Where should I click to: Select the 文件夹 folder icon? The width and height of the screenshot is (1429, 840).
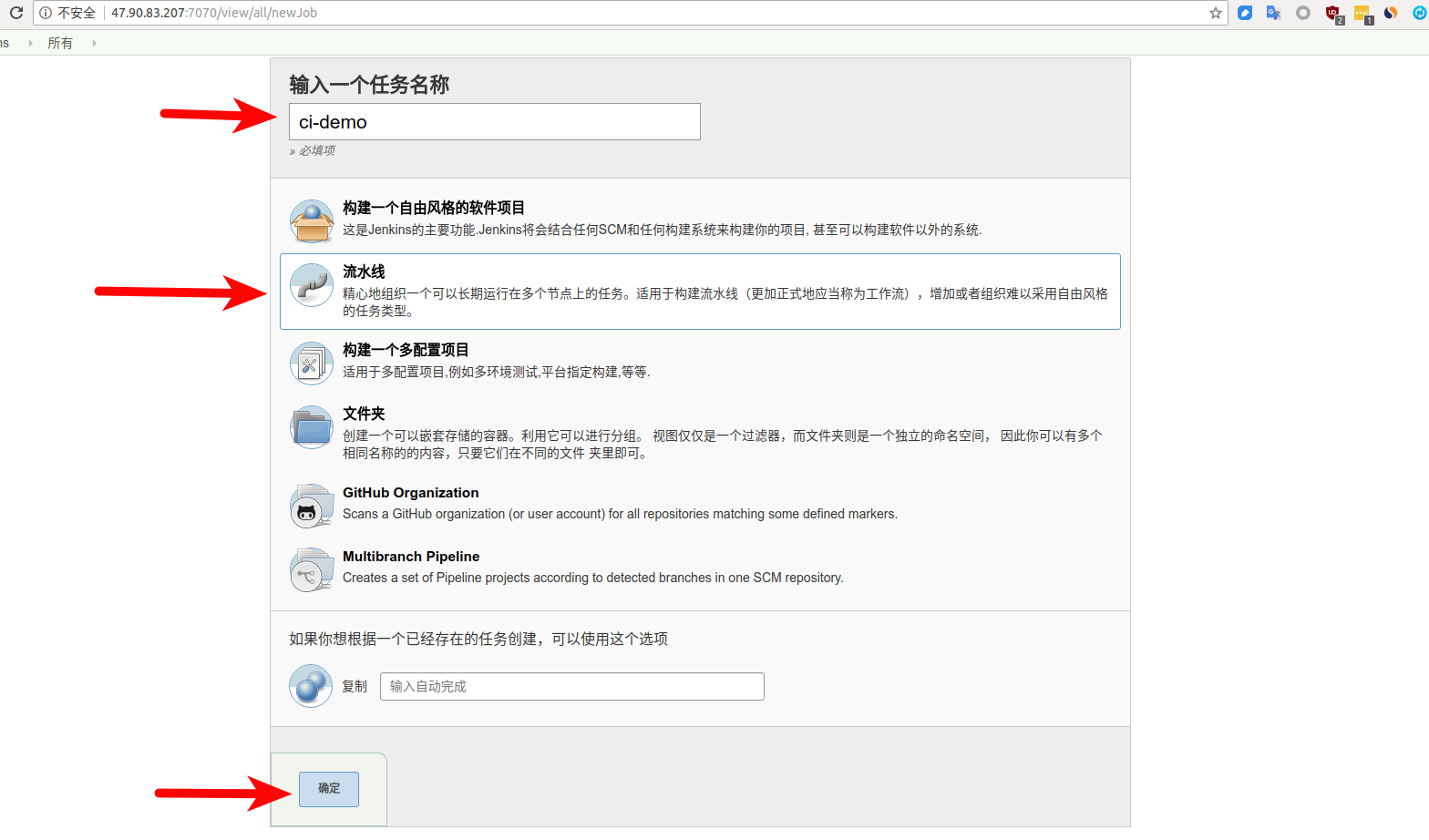[x=312, y=427]
